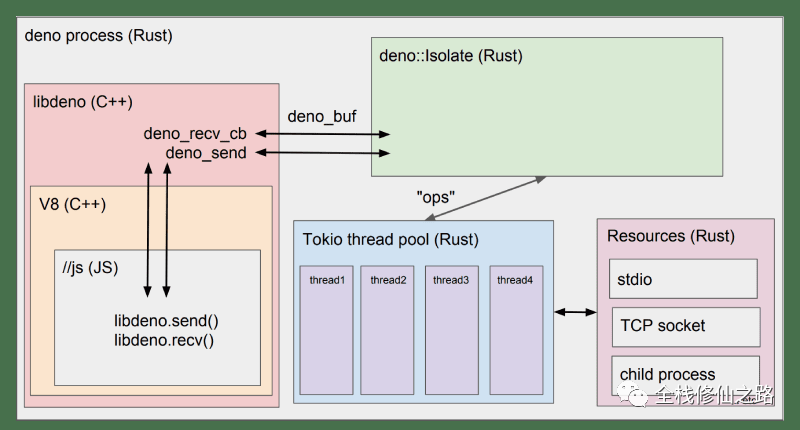Select the thread4 box
The height and width of the screenshot is (430, 800).
pyautogui.click(x=516, y=330)
